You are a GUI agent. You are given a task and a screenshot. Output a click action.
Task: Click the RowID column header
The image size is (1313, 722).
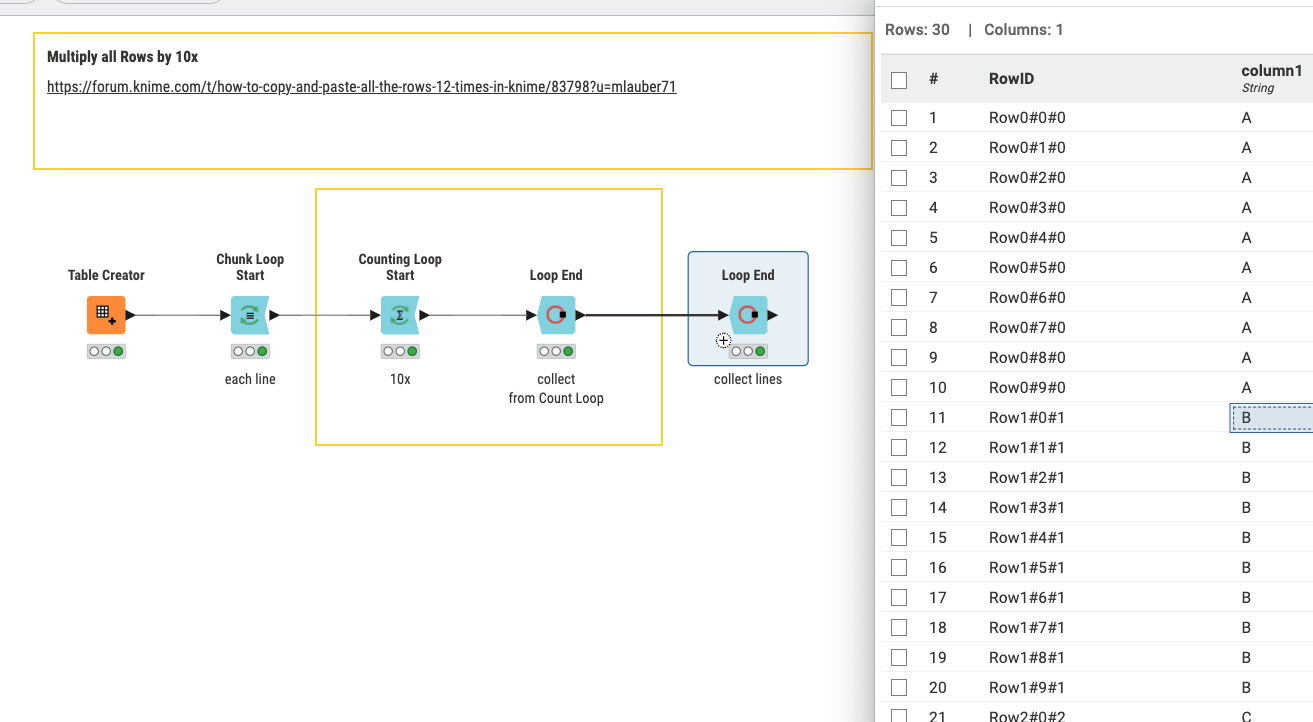point(1011,79)
